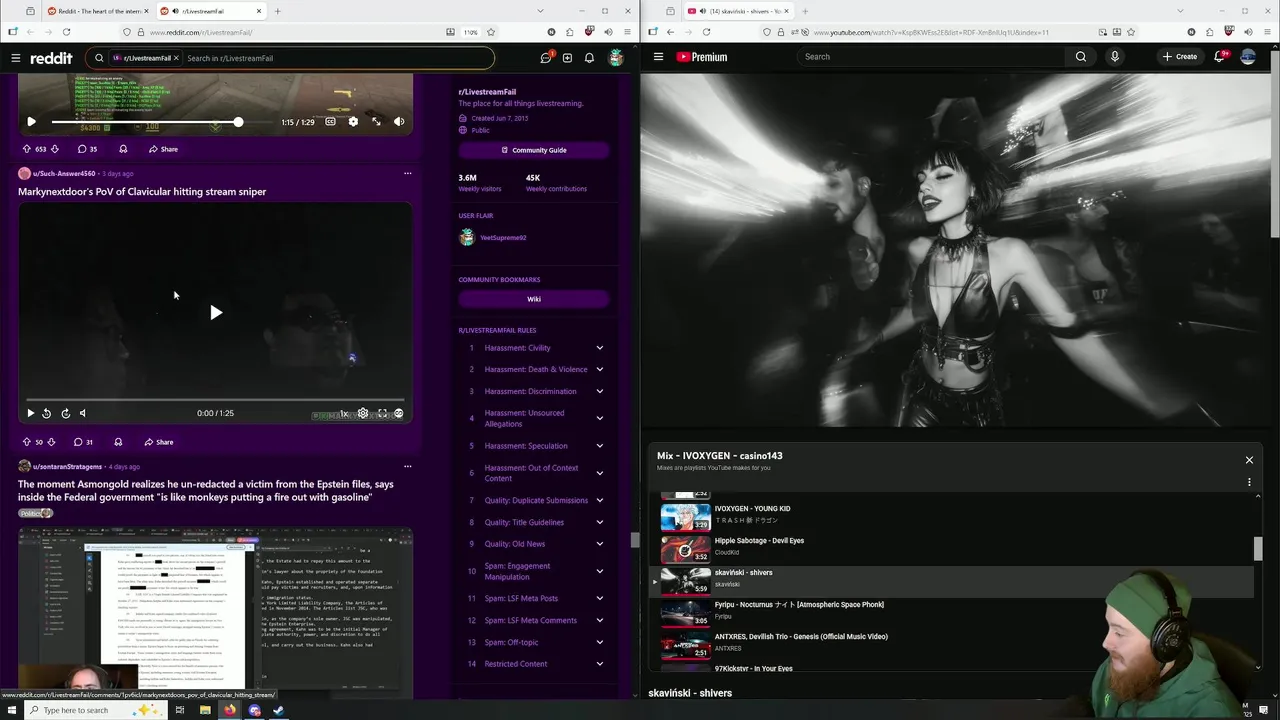Viewport: 1280px width, 720px height.
Task: Open a new tab in the Reddit browser window
Action: (278, 11)
